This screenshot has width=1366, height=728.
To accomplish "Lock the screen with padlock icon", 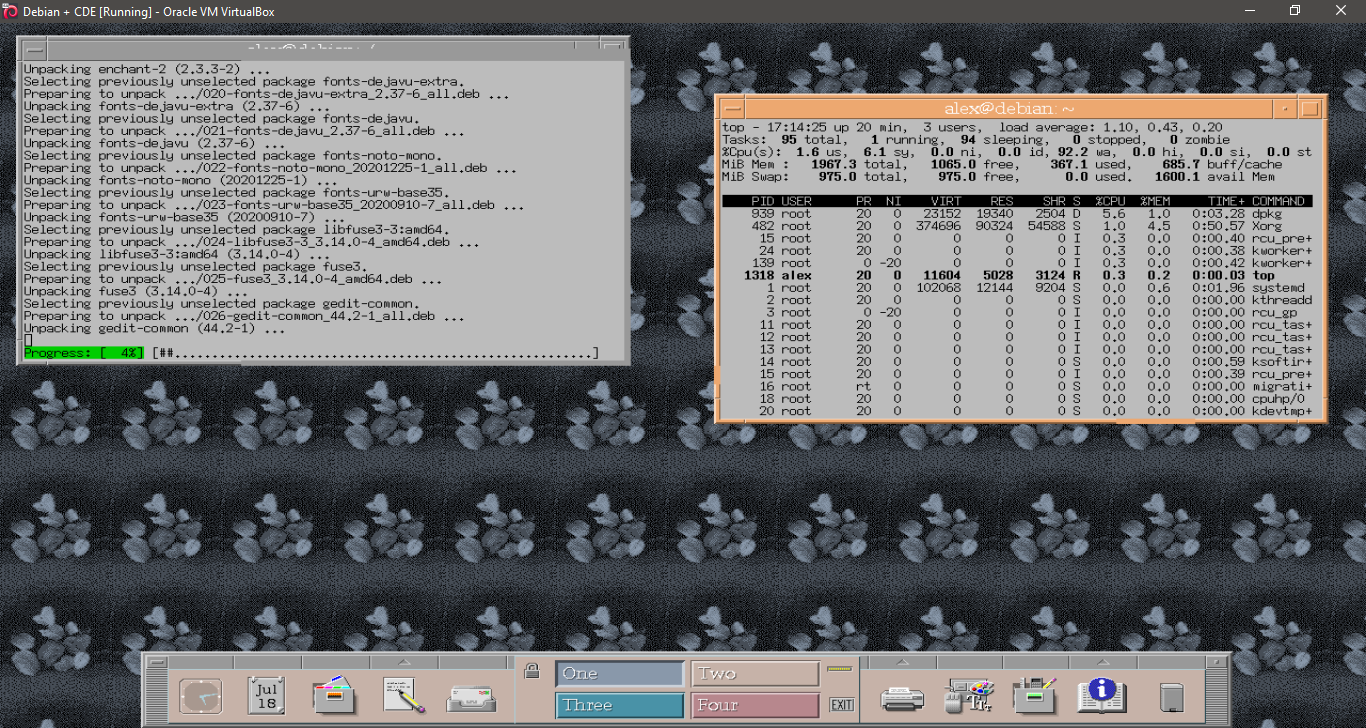I will click(x=533, y=671).
